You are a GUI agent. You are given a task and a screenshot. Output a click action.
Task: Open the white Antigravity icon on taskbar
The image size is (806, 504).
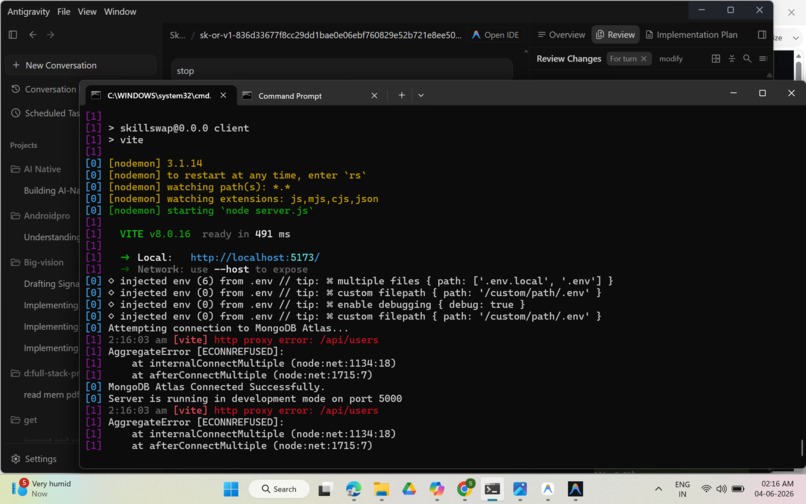(547, 489)
